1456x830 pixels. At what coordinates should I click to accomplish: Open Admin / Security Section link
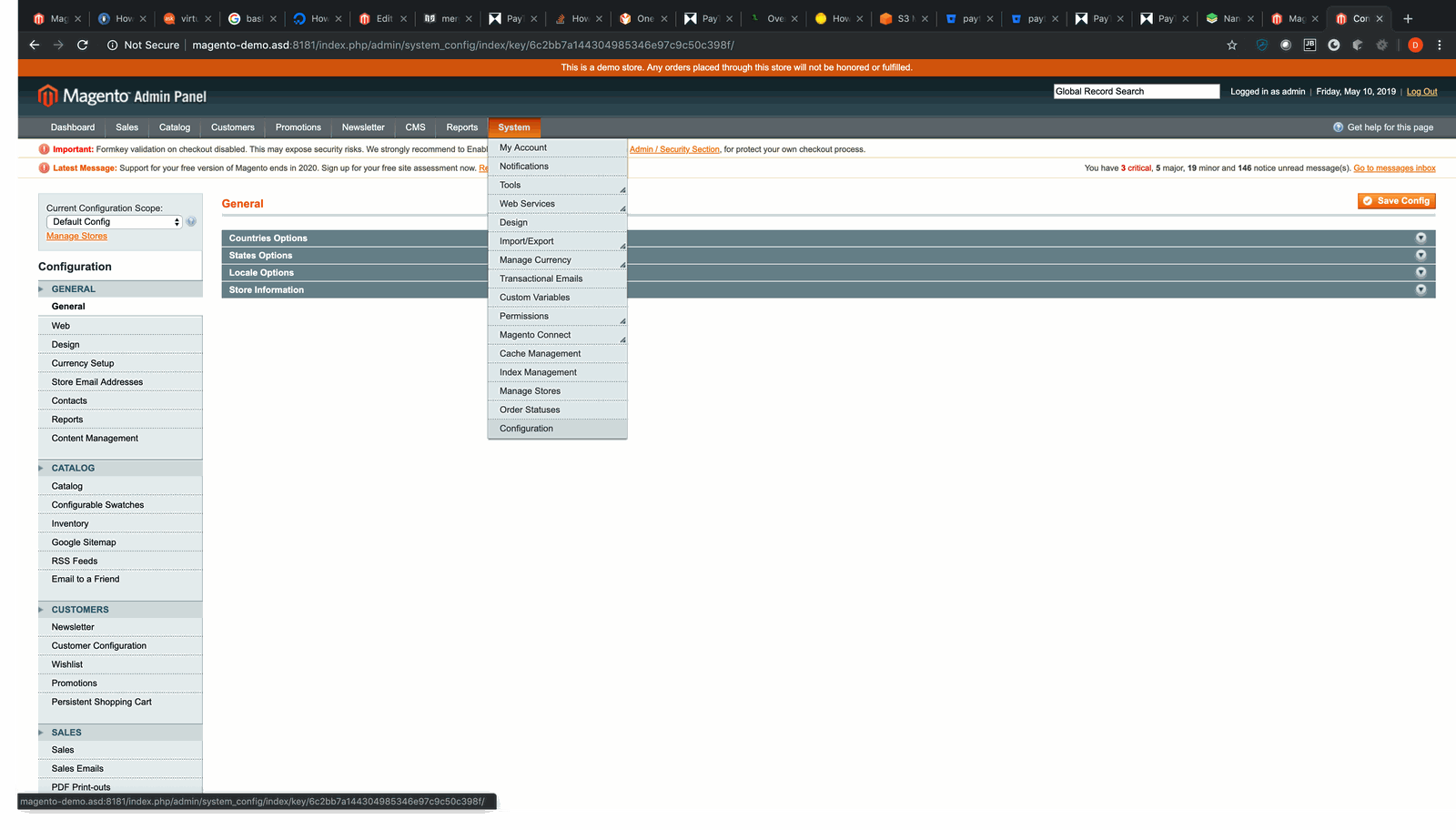click(674, 149)
